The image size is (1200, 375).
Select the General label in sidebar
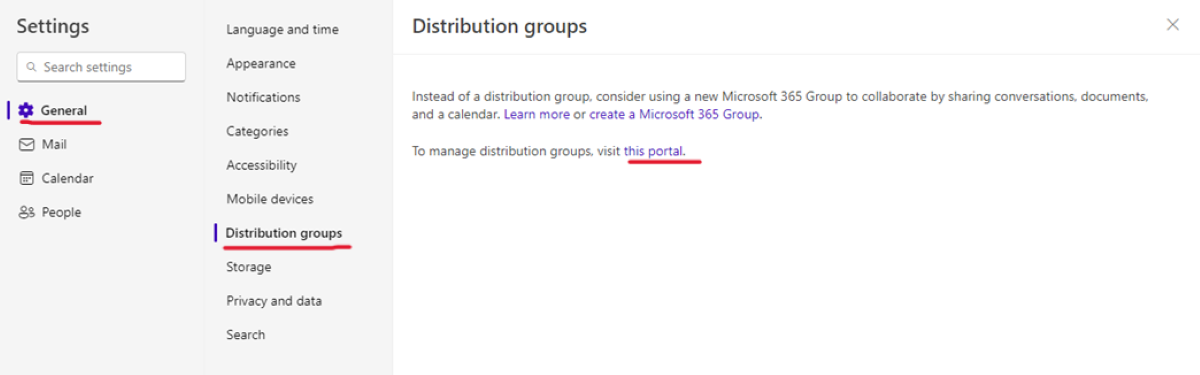64,110
